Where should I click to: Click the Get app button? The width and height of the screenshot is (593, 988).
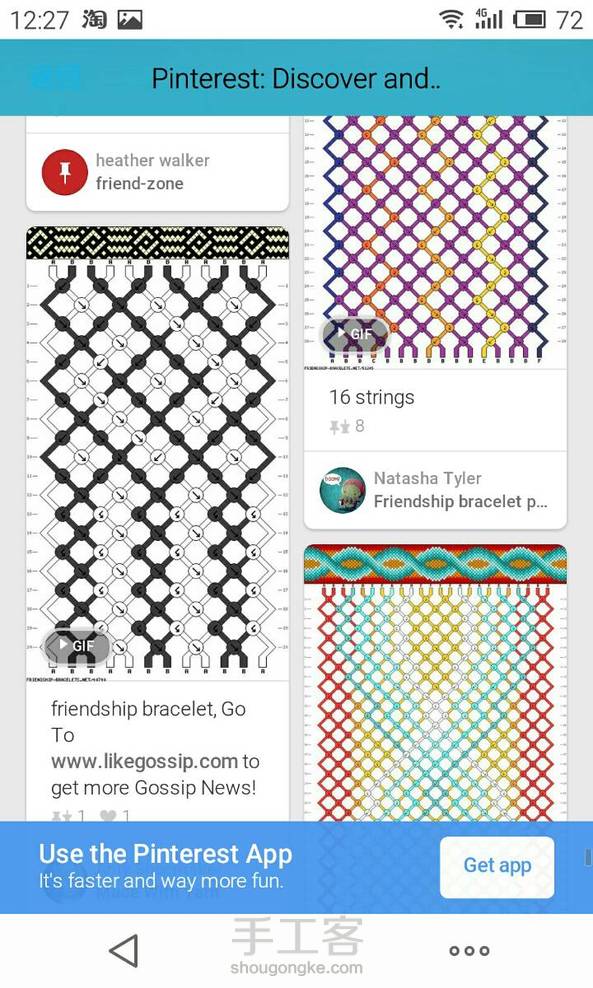click(x=497, y=866)
